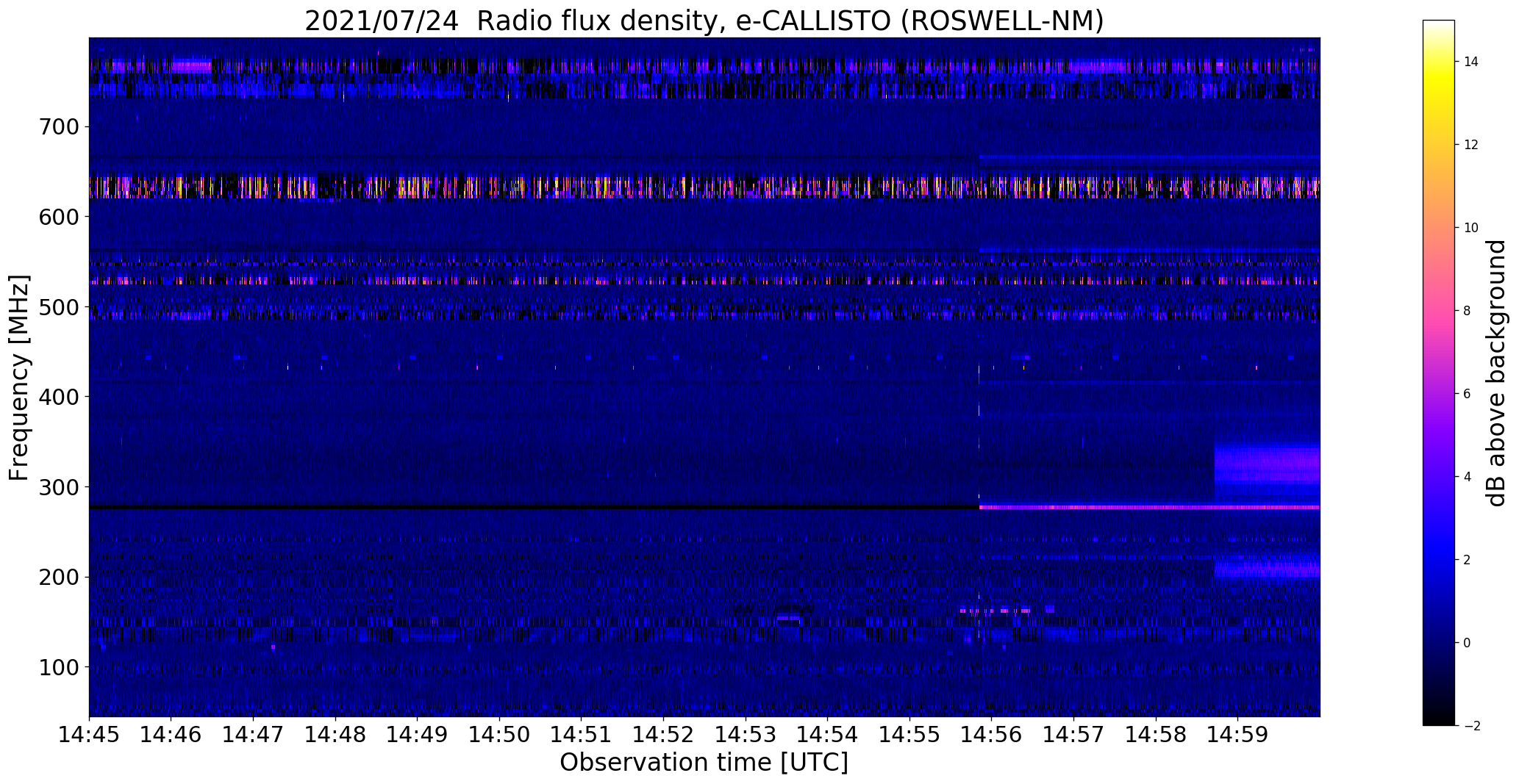Click the pink emission line near 280 MHz after 14:56
The image size is (1519, 784).
click(x=1149, y=507)
